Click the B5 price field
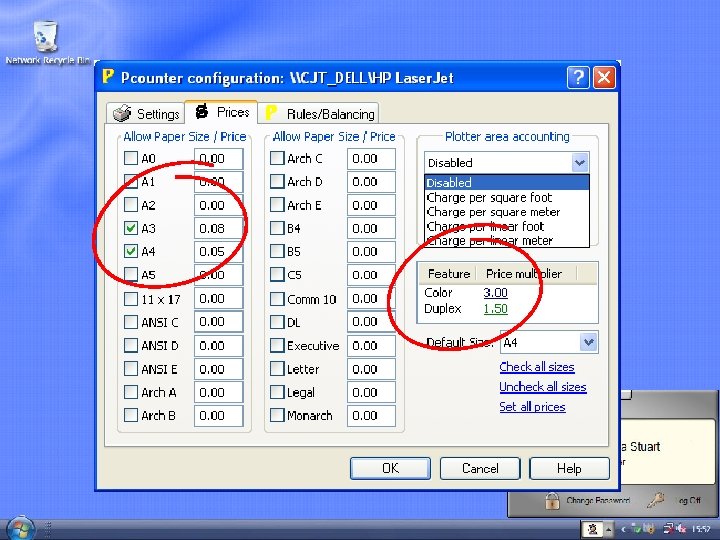The width and height of the screenshot is (720, 540). coord(371,252)
